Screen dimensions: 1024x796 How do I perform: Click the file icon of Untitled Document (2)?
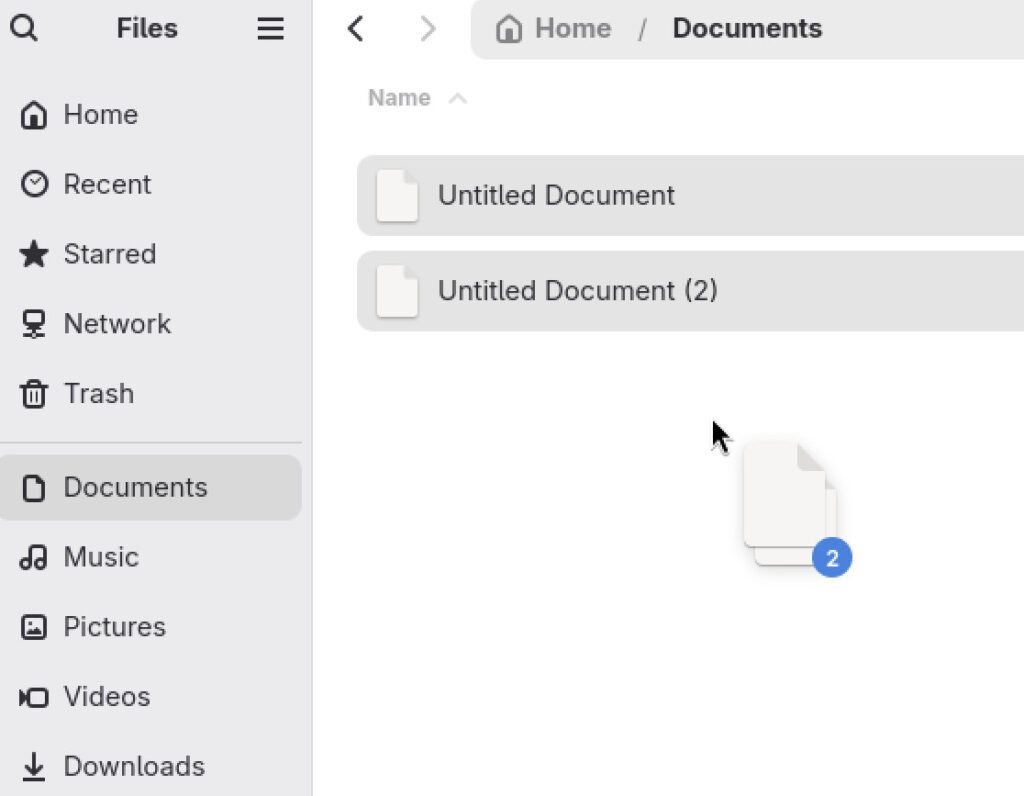[x=397, y=291]
